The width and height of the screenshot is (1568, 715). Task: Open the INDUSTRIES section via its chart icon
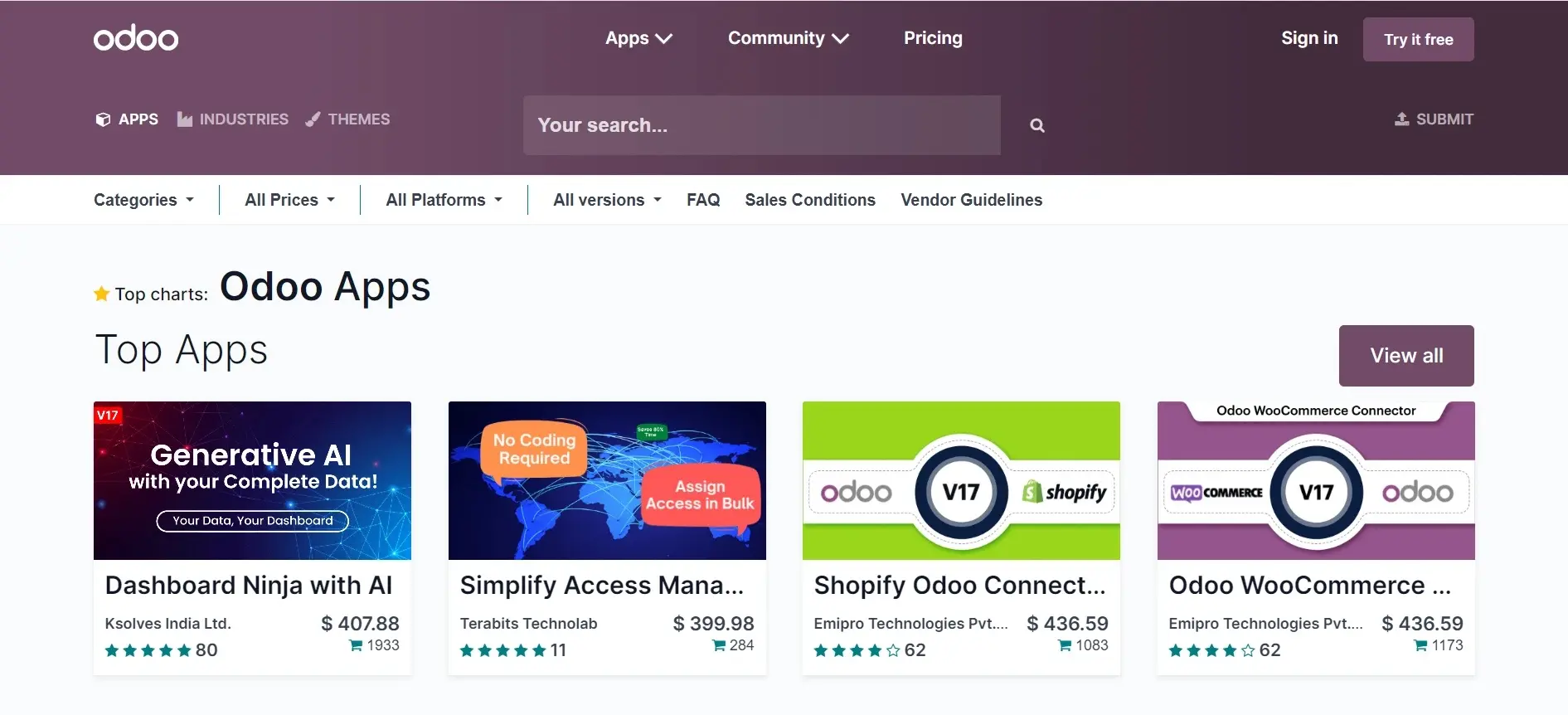click(184, 119)
